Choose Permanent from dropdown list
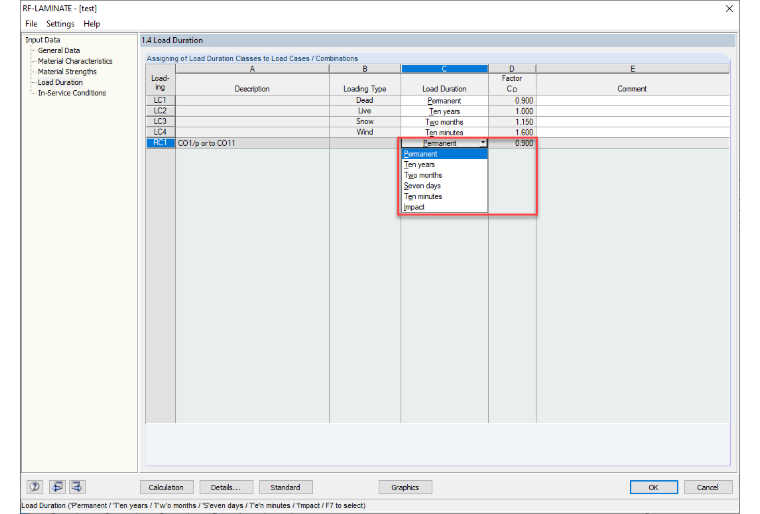Image resolution: width=760 pixels, height=514 pixels. (x=444, y=154)
